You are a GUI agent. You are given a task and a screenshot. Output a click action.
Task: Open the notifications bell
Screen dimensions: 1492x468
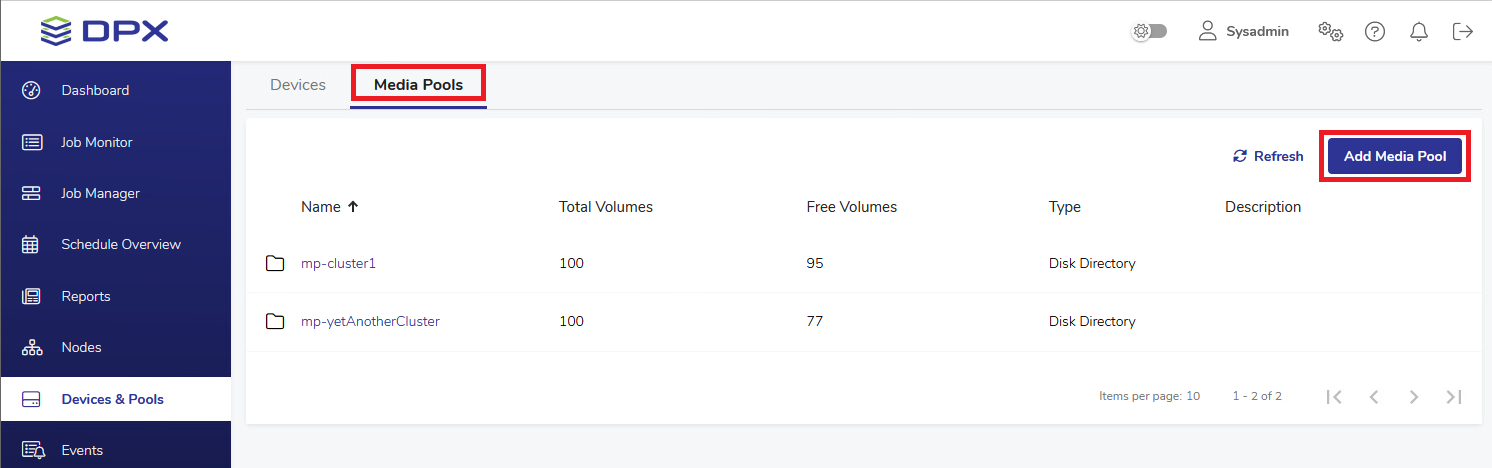(1419, 31)
